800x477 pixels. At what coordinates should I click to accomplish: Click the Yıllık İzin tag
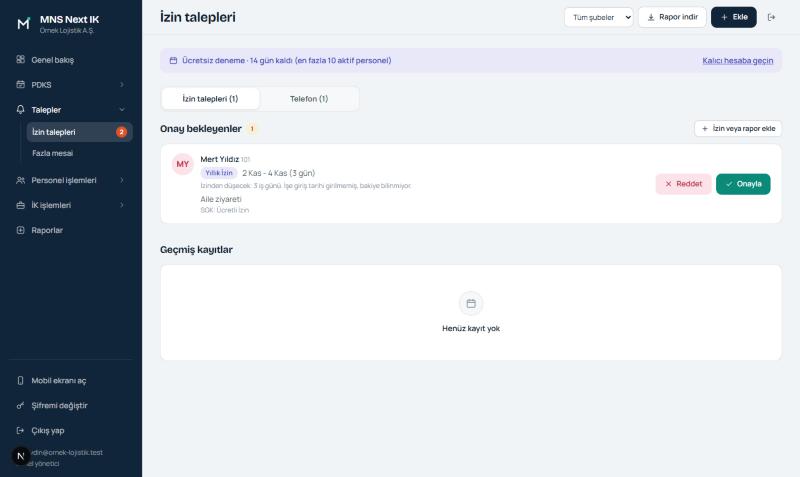[x=219, y=173]
